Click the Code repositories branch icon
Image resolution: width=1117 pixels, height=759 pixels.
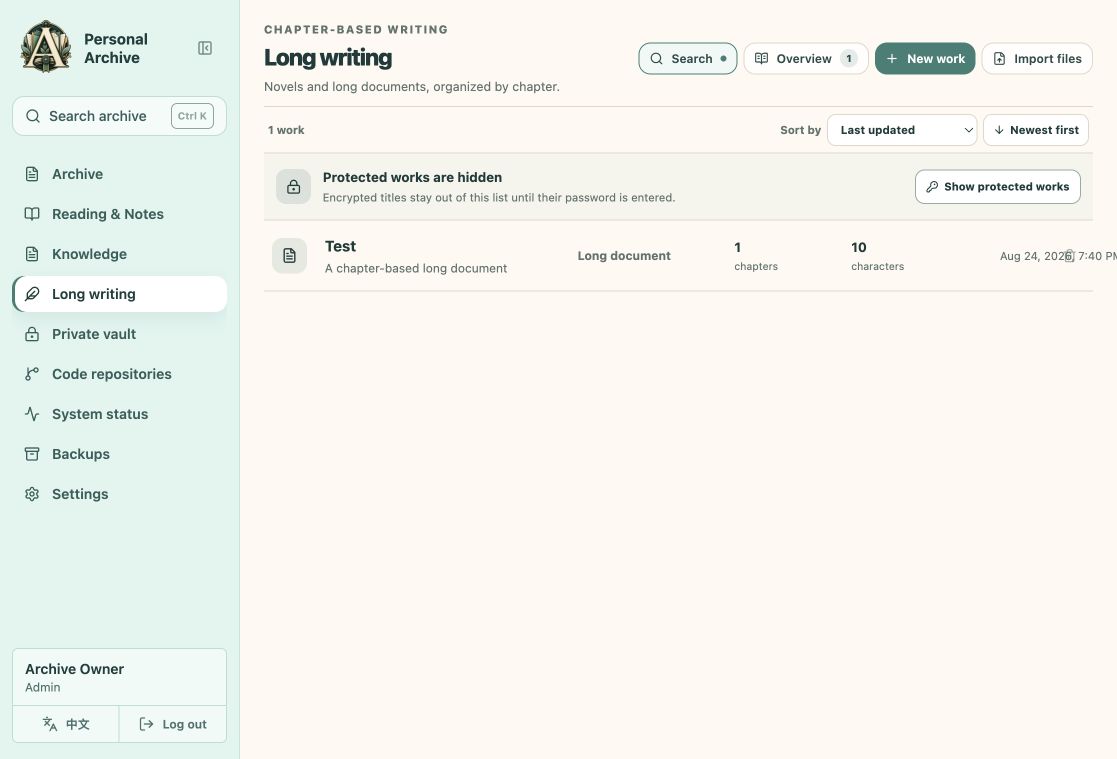(32, 373)
